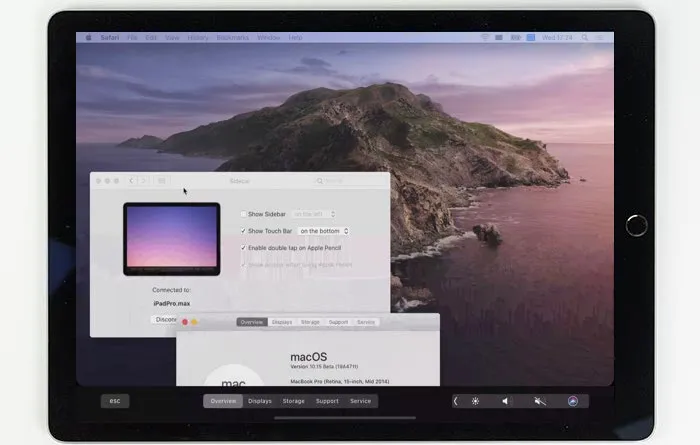Screen dimensions: 700x445
Task: Go back in Sidecar preferences window
Action: click(131, 181)
